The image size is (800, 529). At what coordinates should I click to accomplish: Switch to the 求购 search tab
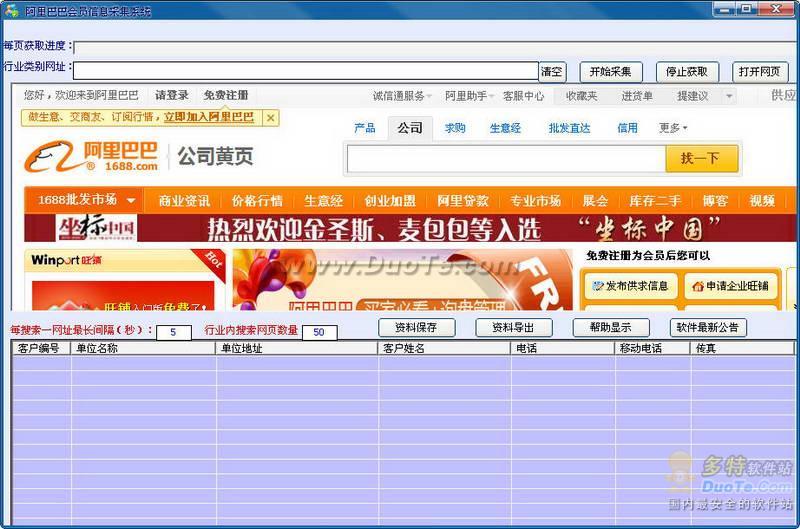point(455,128)
